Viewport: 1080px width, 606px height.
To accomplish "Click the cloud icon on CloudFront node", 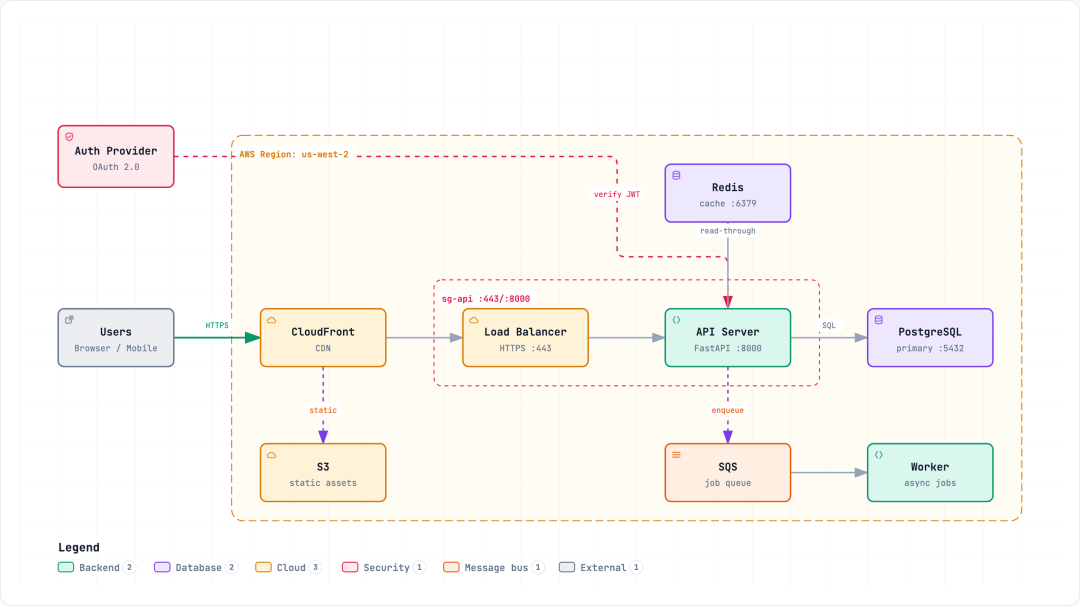I will pos(271,320).
